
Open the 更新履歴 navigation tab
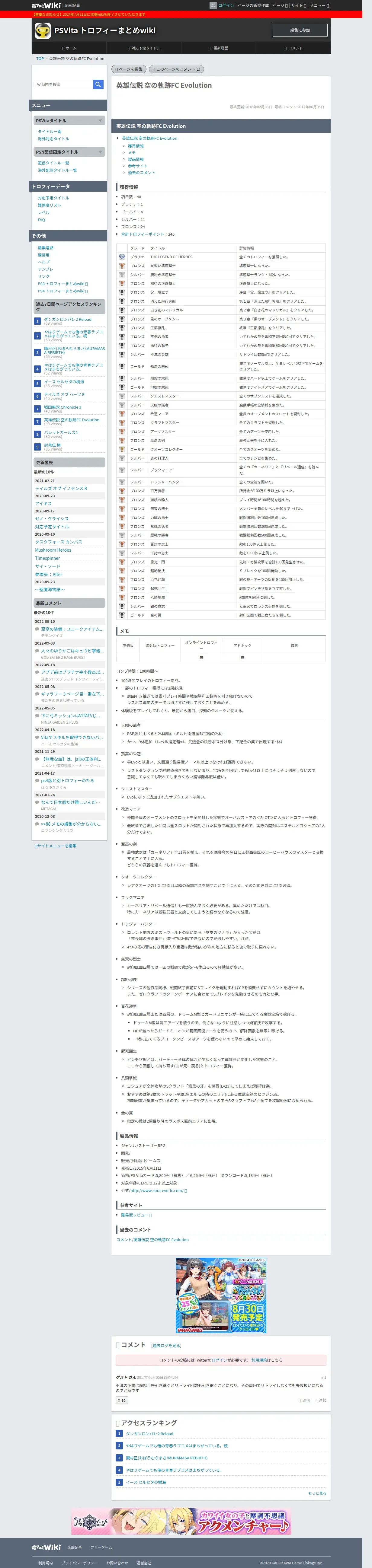[219, 48]
